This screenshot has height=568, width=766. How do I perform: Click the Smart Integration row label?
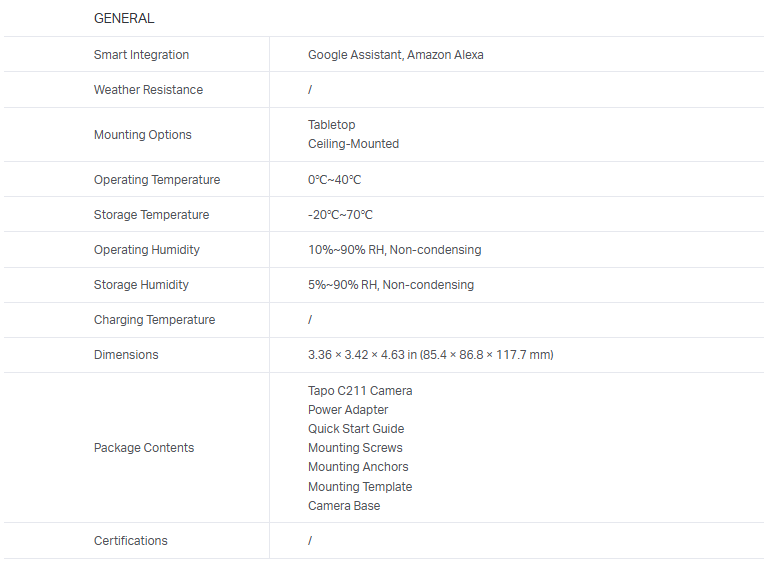click(x=141, y=55)
